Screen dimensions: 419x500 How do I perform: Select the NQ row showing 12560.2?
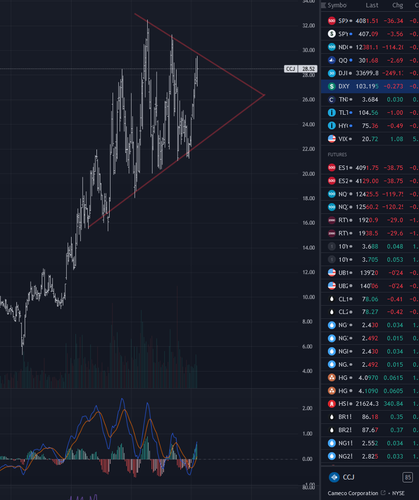point(370,207)
